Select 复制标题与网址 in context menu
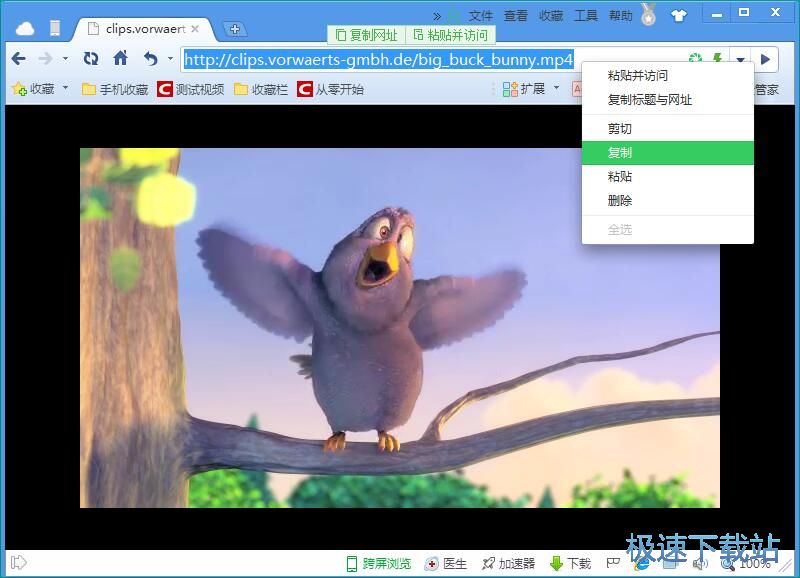The width and height of the screenshot is (800, 578). pyautogui.click(x=667, y=100)
